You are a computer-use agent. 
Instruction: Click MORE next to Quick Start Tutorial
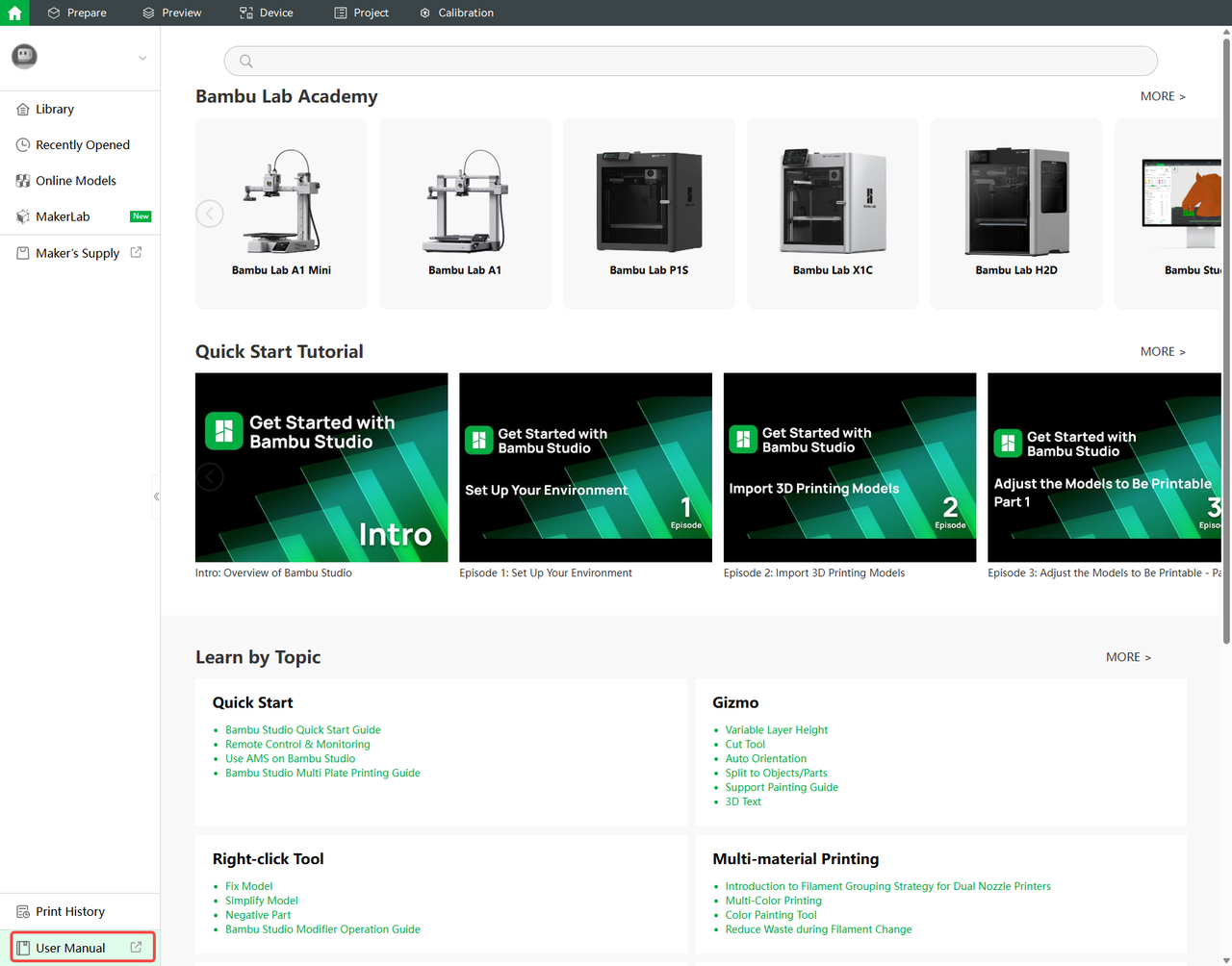1163,351
